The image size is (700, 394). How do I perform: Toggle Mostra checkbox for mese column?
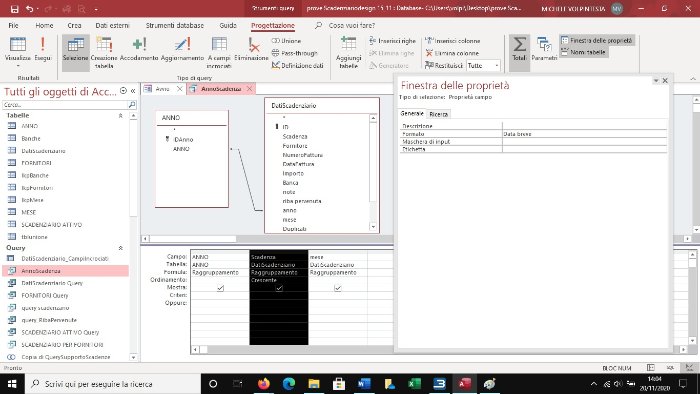tap(338, 288)
